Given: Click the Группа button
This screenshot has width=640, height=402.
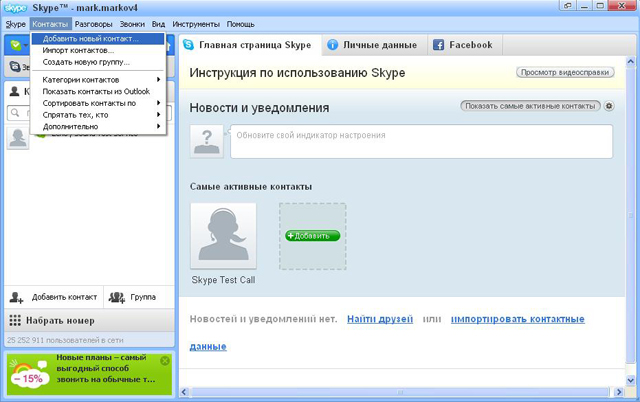Looking at the screenshot, I should pyautogui.click(x=139, y=297).
